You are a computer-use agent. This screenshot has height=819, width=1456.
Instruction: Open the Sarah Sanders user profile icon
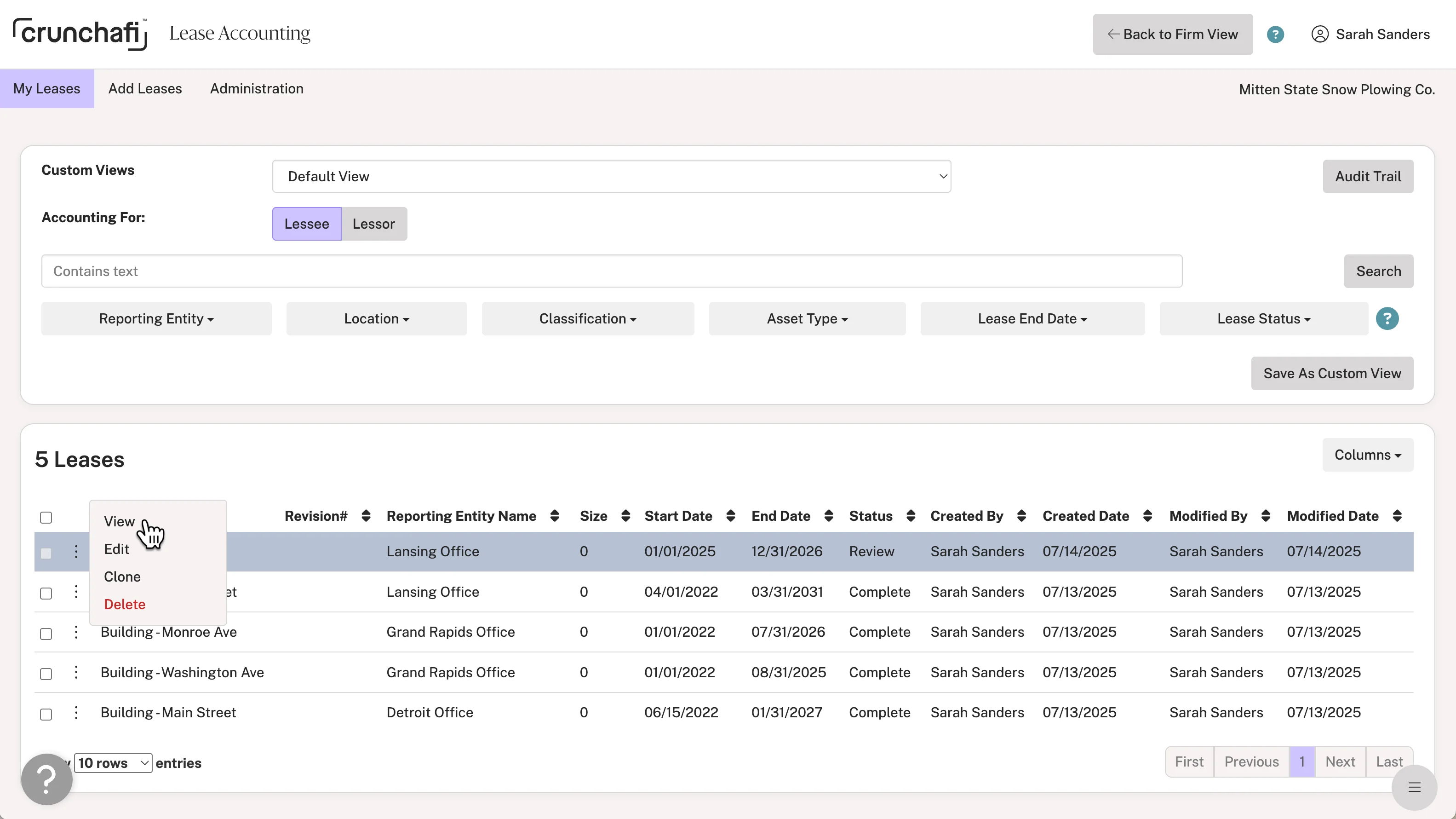(1319, 35)
